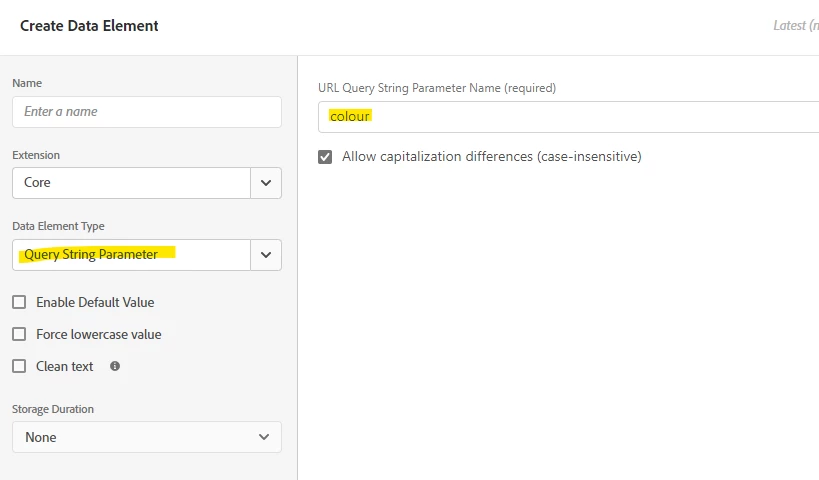Click the Enable Default Value label text
819x480 pixels.
pyautogui.click(x=95, y=302)
